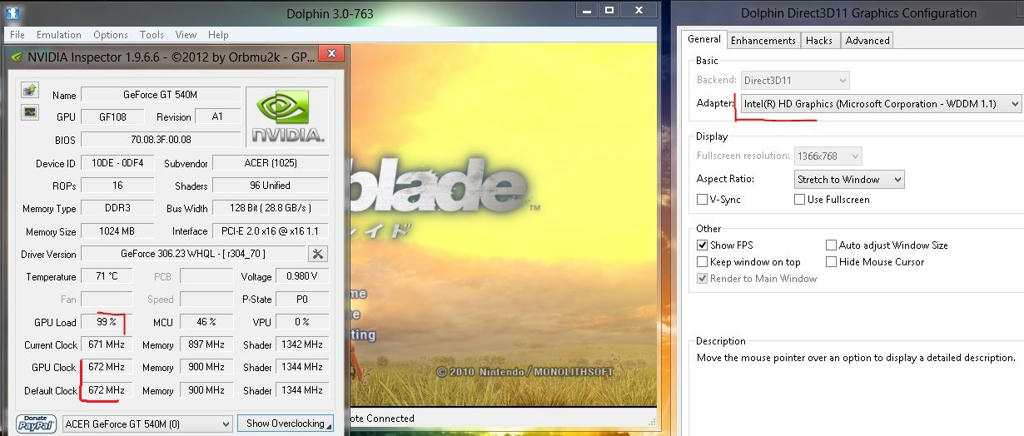This screenshot has width=1024, height=436.
Task: Toggle Keep window on top
Action: pyautogui.click(x=702, y=262)
